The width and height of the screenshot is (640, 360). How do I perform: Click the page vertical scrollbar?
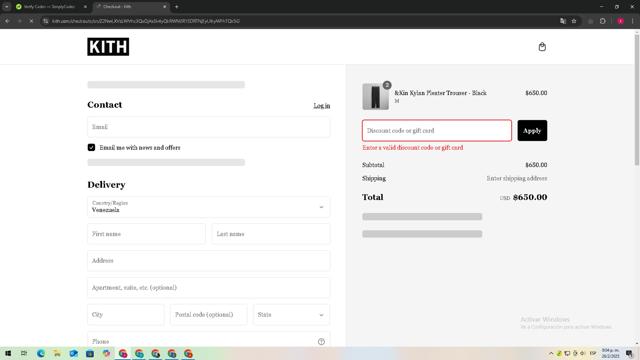(636, 100)
